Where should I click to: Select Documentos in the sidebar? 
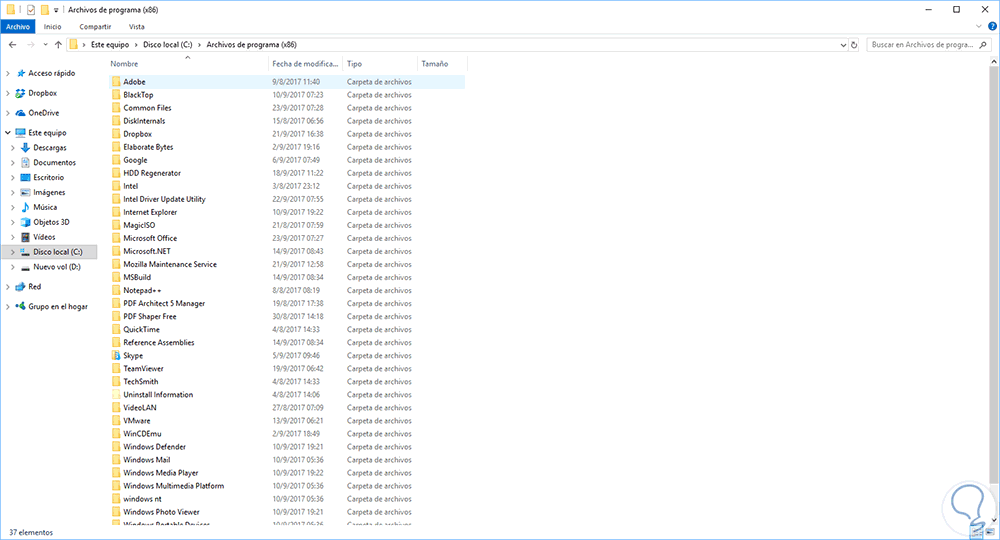[54, 163]
